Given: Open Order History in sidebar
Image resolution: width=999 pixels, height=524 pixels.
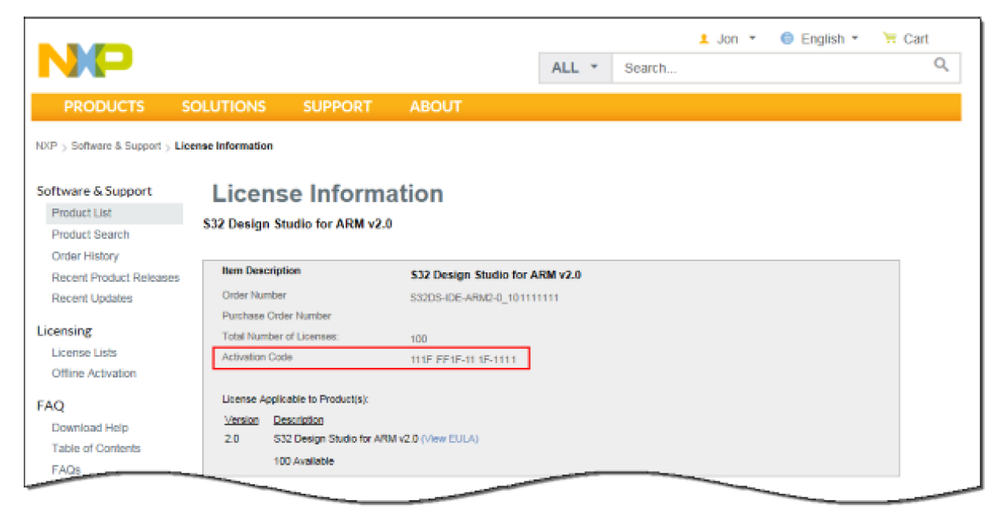Looking at the screenshot, I should point(85,256).
